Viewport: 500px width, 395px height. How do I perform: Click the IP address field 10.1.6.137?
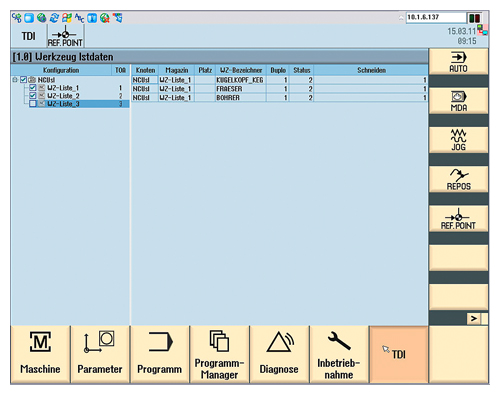pos(436,17)
